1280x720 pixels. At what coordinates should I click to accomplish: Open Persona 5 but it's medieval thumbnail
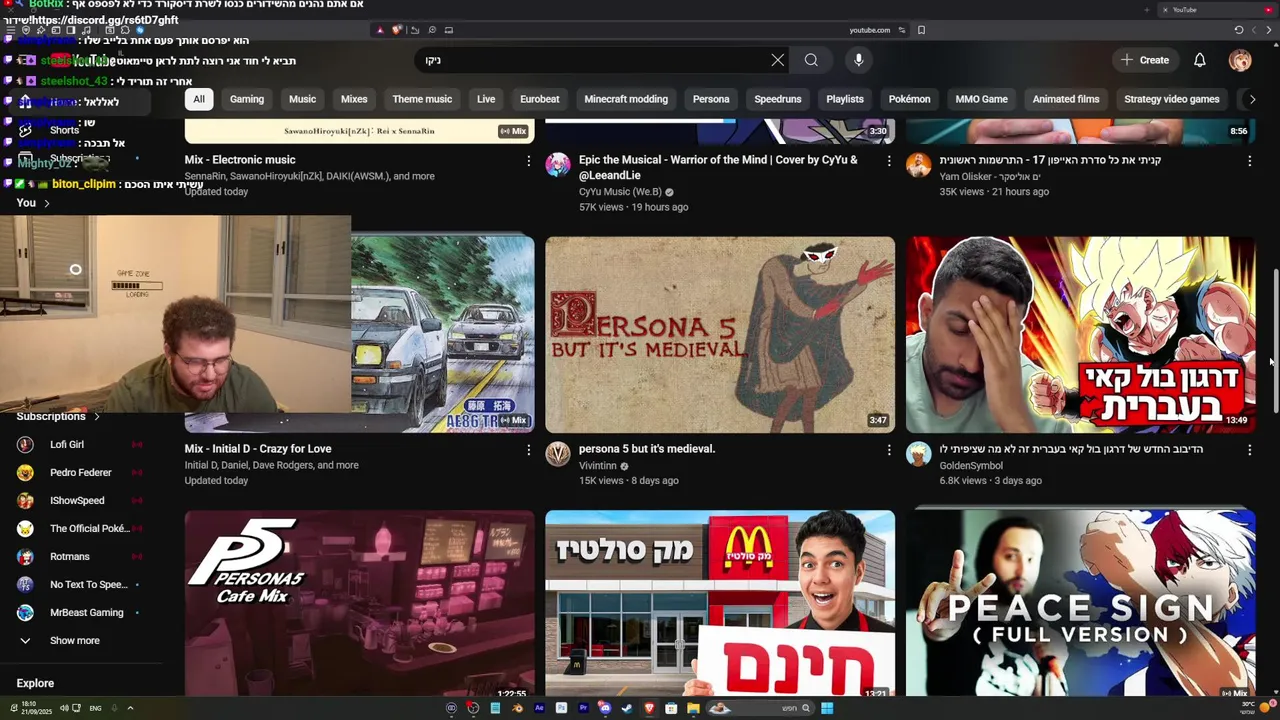[x=720, y=334]
